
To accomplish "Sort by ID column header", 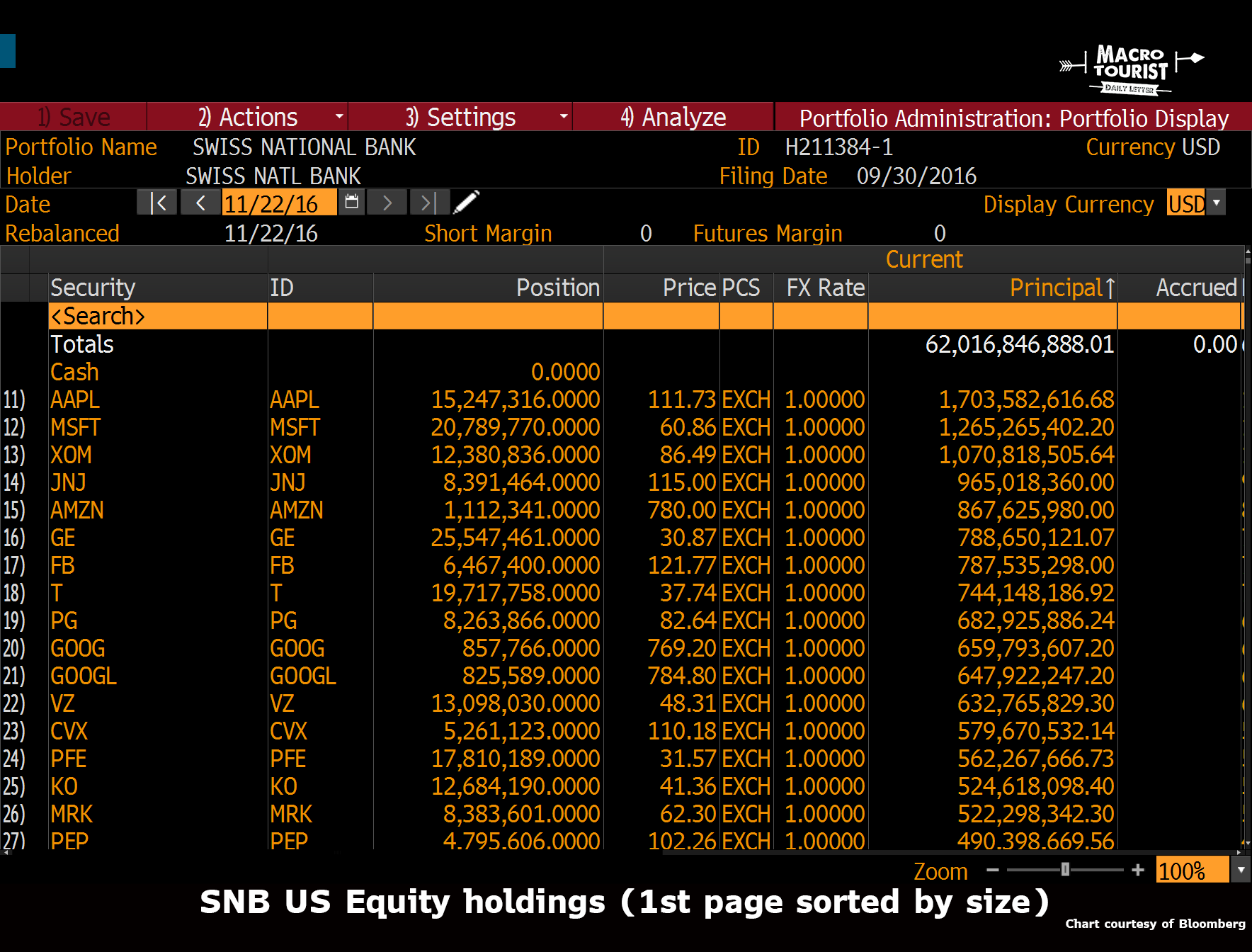I will point(320,288).
